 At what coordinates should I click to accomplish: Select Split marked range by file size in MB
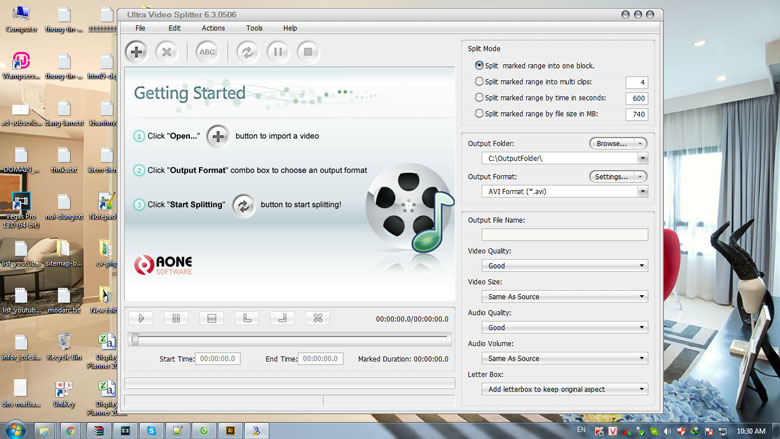[479, 113]
